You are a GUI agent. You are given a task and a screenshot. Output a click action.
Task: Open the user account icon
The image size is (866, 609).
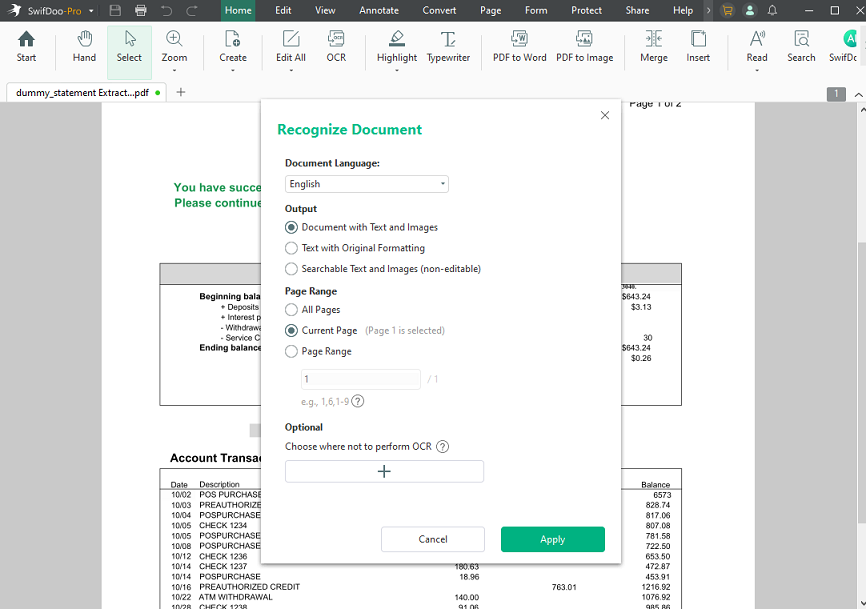coord(749,10)
